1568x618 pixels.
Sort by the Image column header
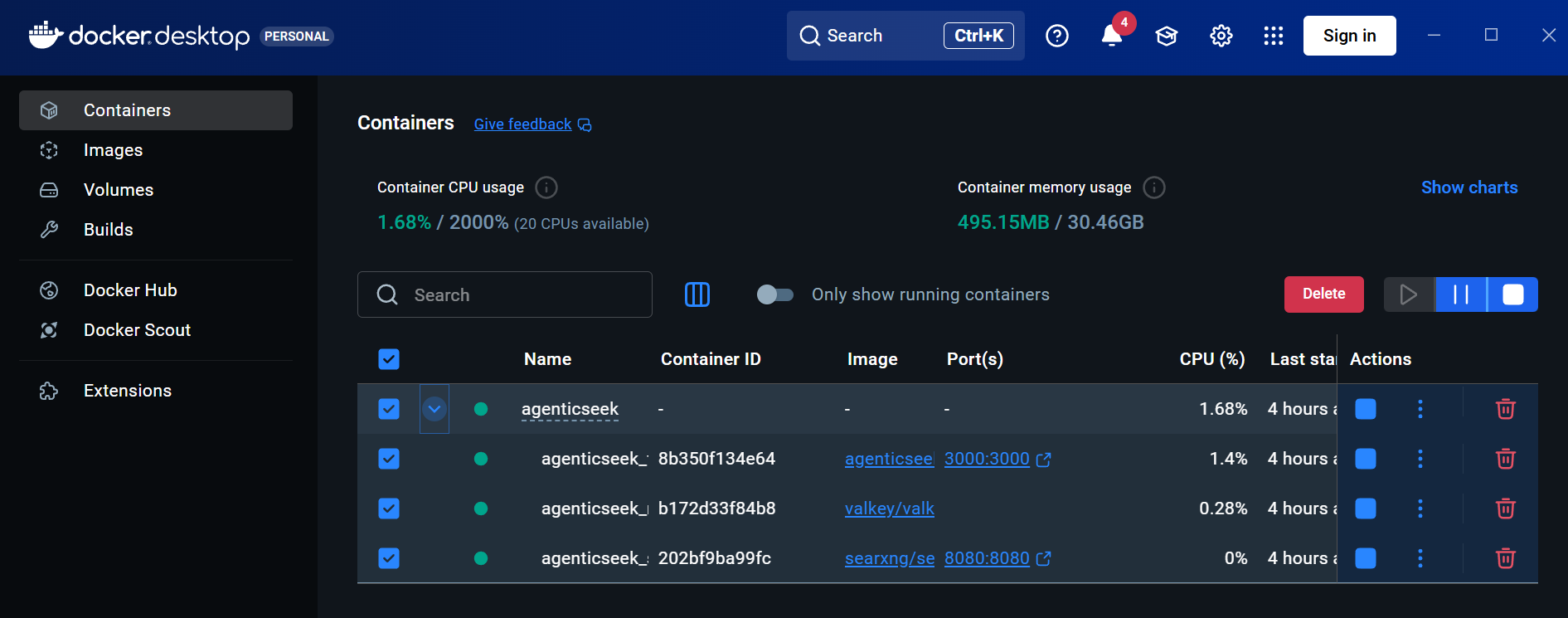tap(872, 359)
